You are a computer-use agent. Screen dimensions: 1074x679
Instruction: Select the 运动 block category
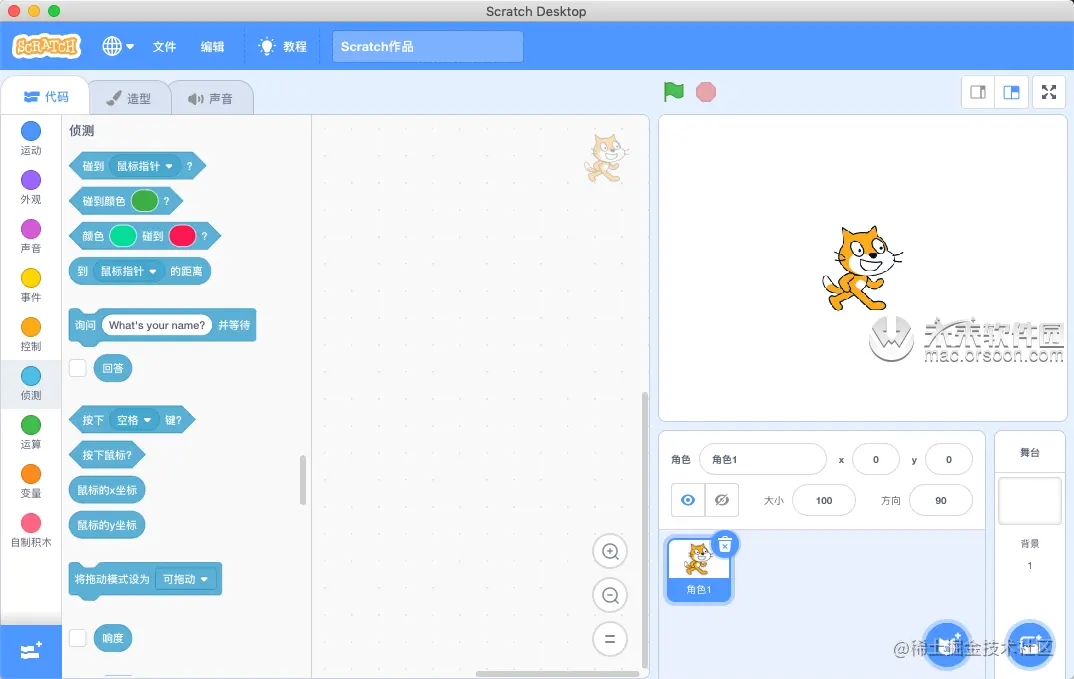coord(31,138)
